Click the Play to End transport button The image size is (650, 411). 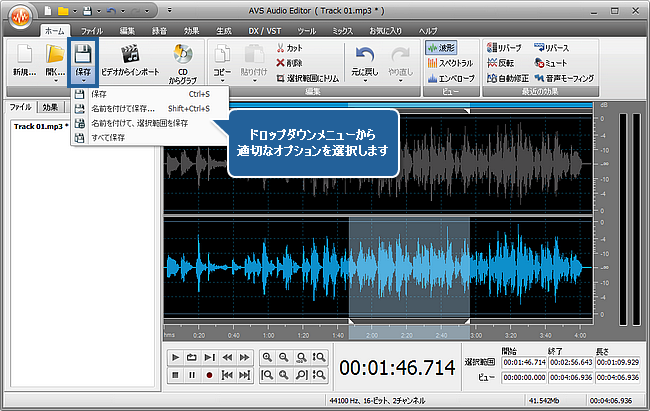pos(209,357)
